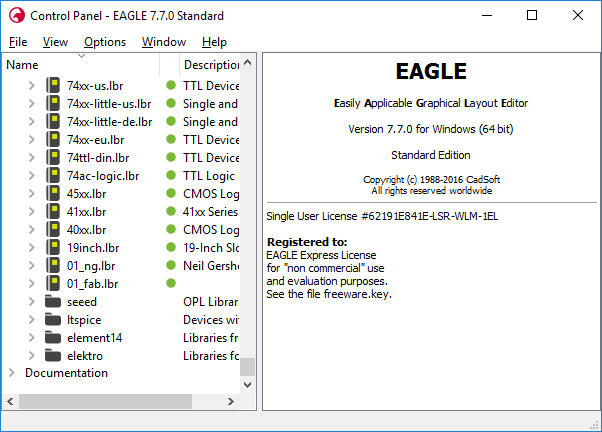Image resolution: width=602 pixels, height=432 pixels.
Task: Expand the ltspice folder chevron
Action: (x=32, y=319)
